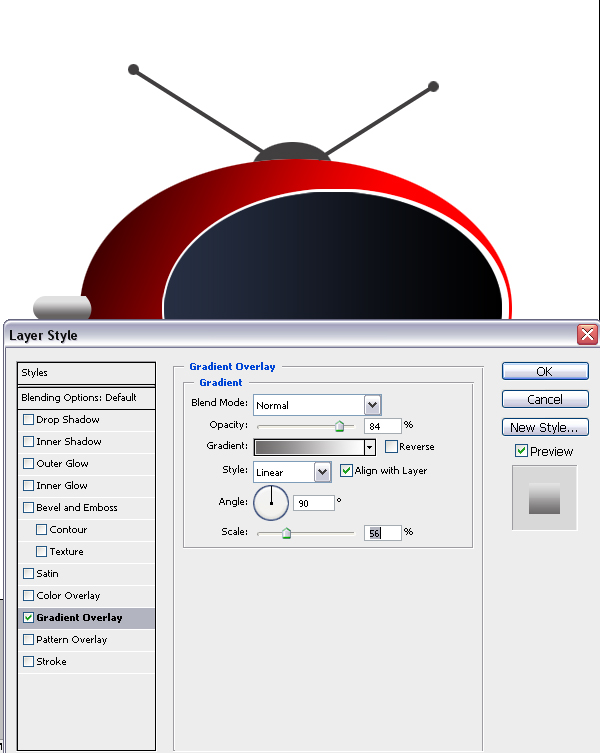The width and height of the screenshot is (600, 753).
Task: Tick the Inner Glow checkbox
Action: pos(28,486)
